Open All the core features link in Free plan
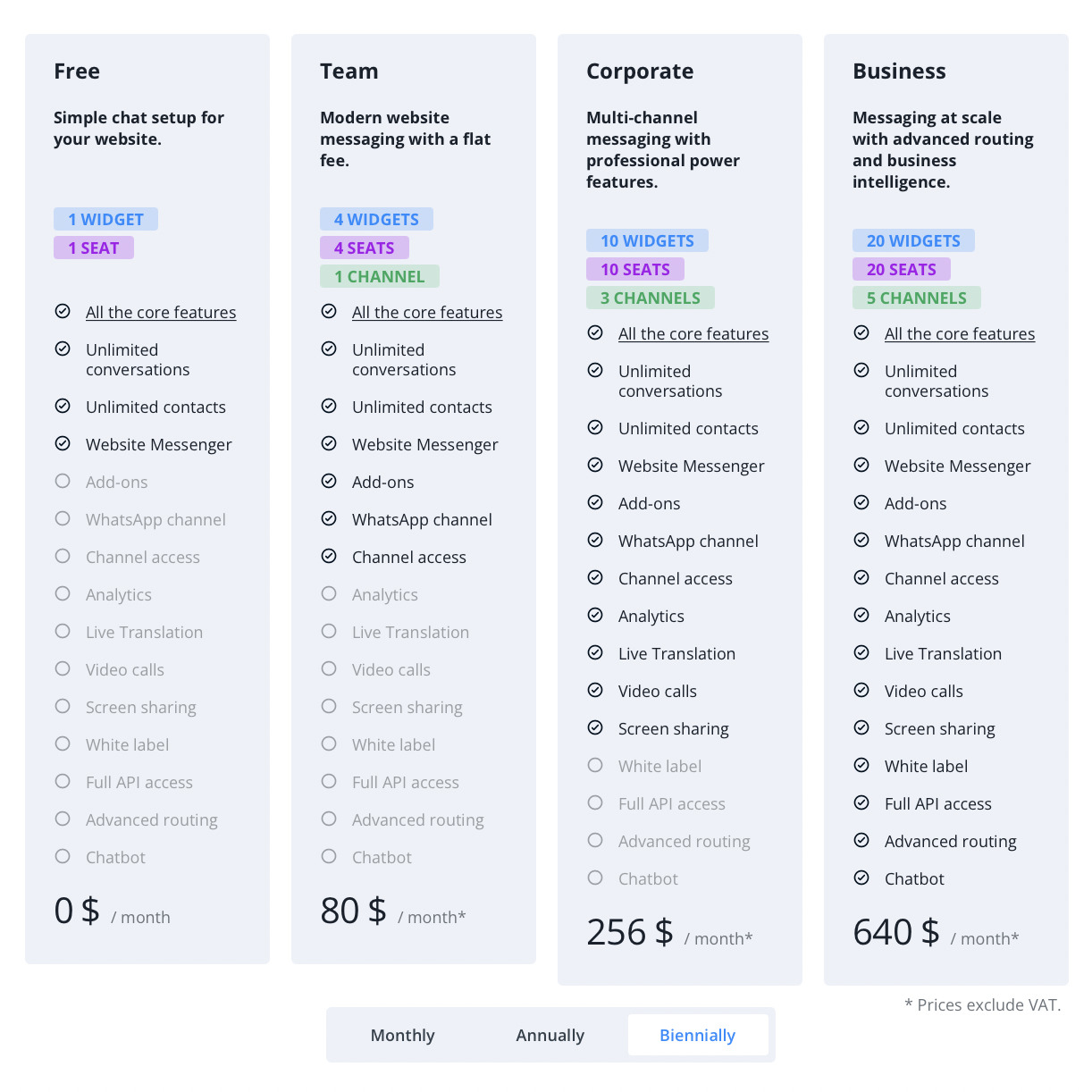 pyautogui.click(x=161, y=312)
